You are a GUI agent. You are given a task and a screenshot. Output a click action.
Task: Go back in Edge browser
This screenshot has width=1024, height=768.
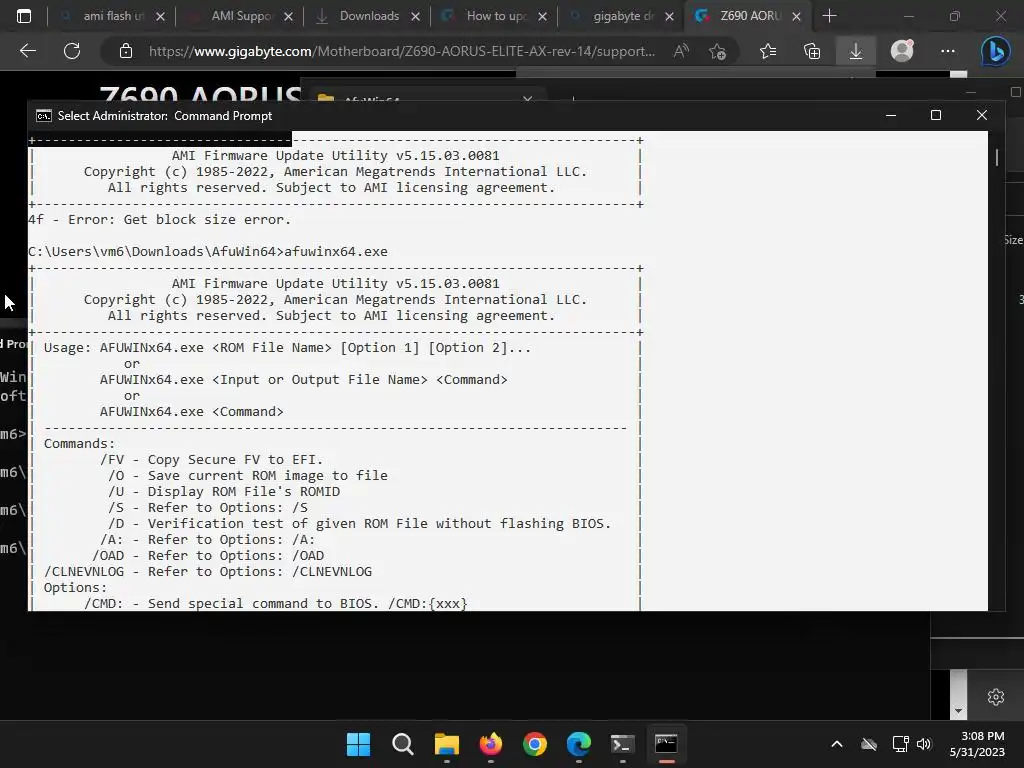click(27, 51)
